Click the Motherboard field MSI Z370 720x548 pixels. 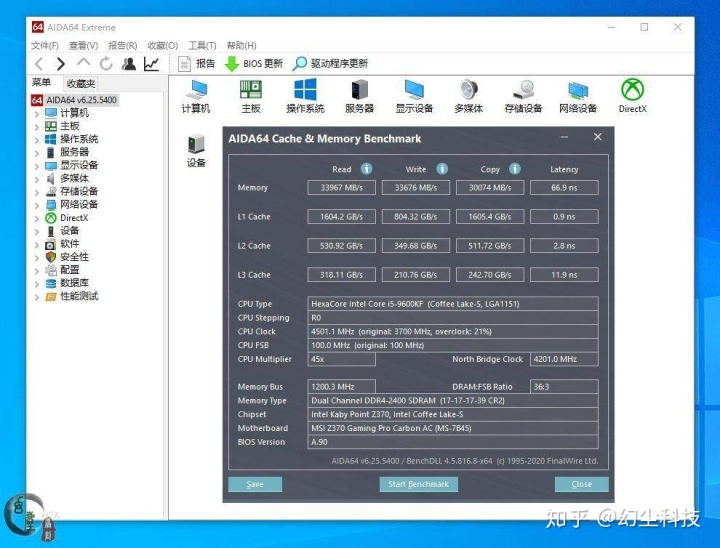pos(453,428)
